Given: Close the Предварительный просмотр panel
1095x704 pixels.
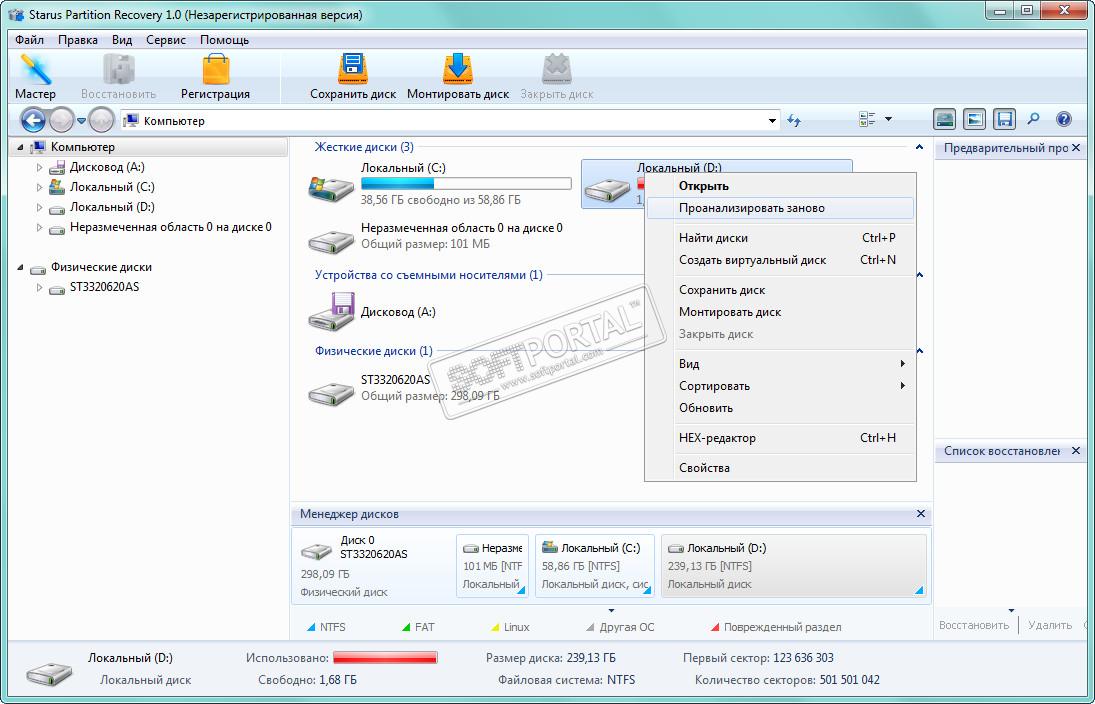Looking at the screenshot, I should [1075, 147].
